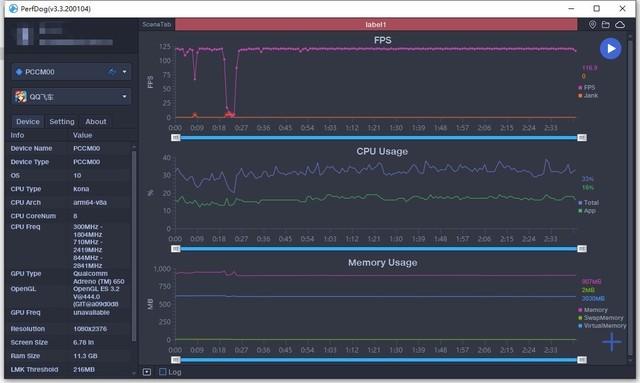Start recording with the blue play button

point(610,49)
